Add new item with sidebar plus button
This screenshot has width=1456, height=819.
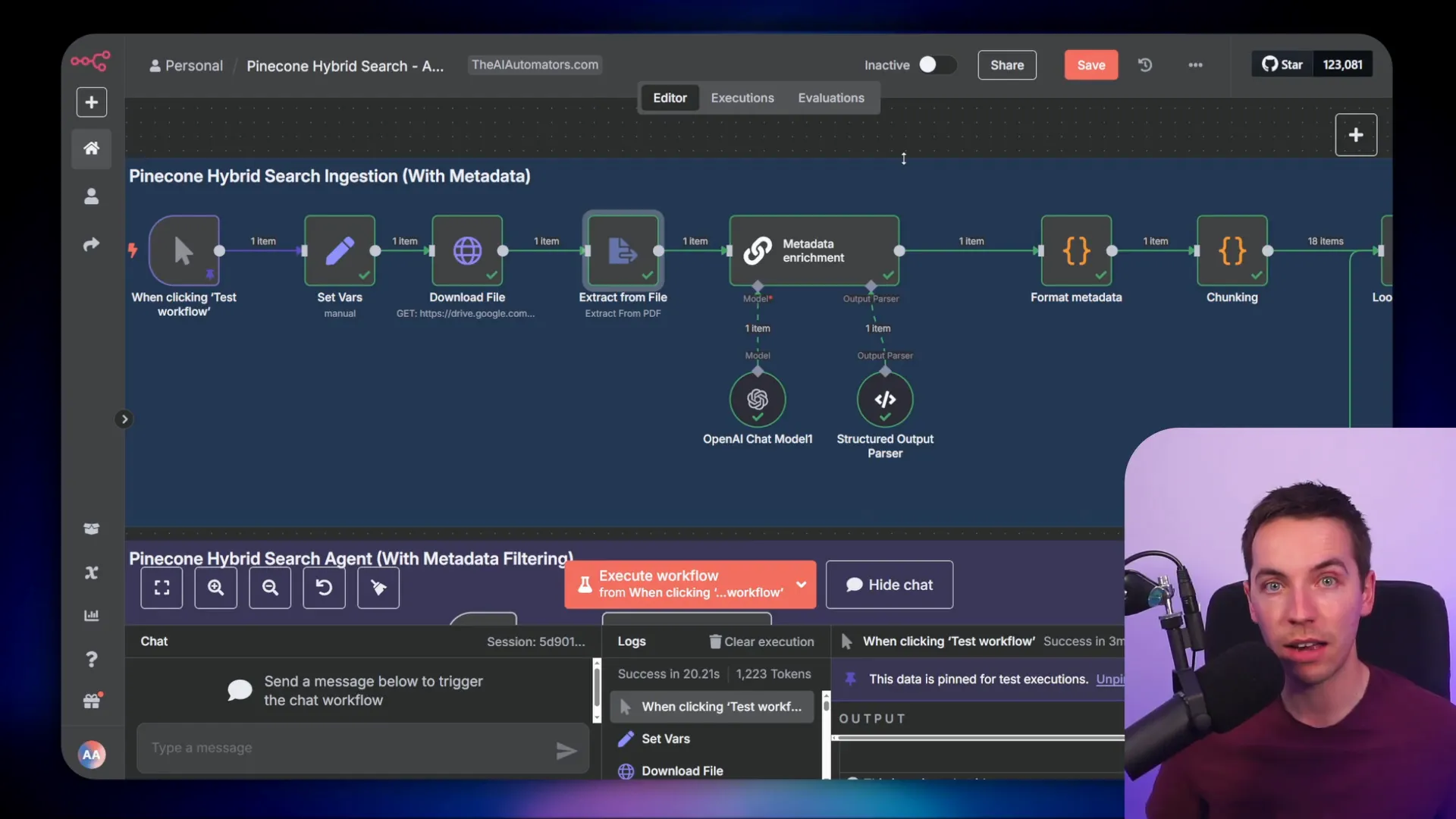click(91, 102)
